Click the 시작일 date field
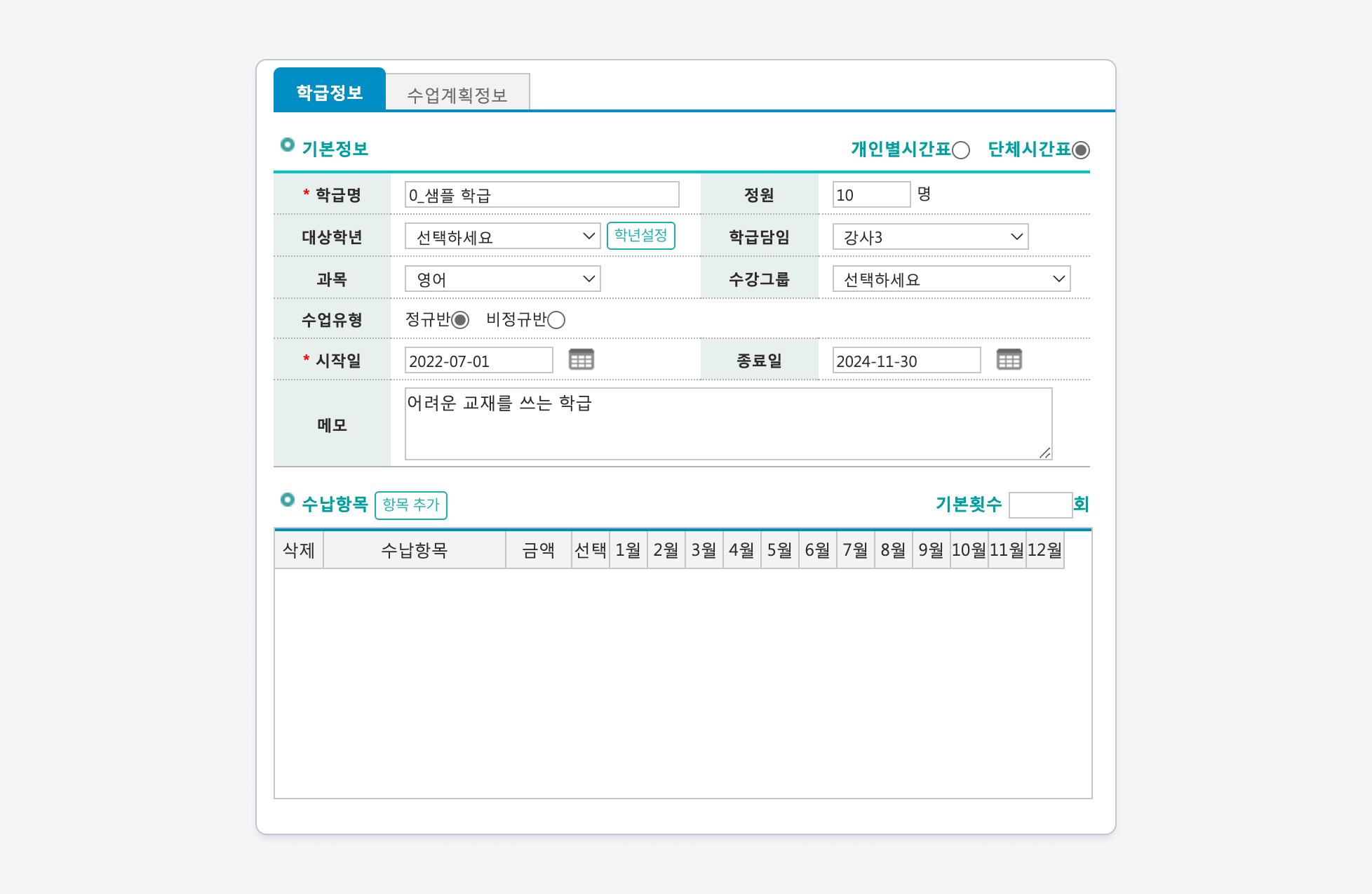1372x894 pixels. point(478,361)
